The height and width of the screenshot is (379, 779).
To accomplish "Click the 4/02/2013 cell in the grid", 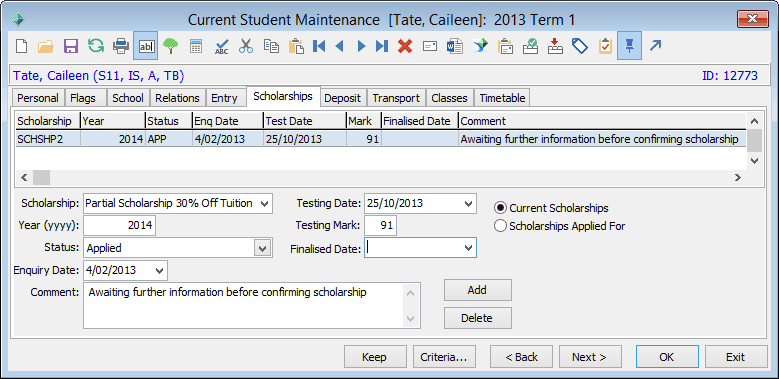I will (228, 139).
